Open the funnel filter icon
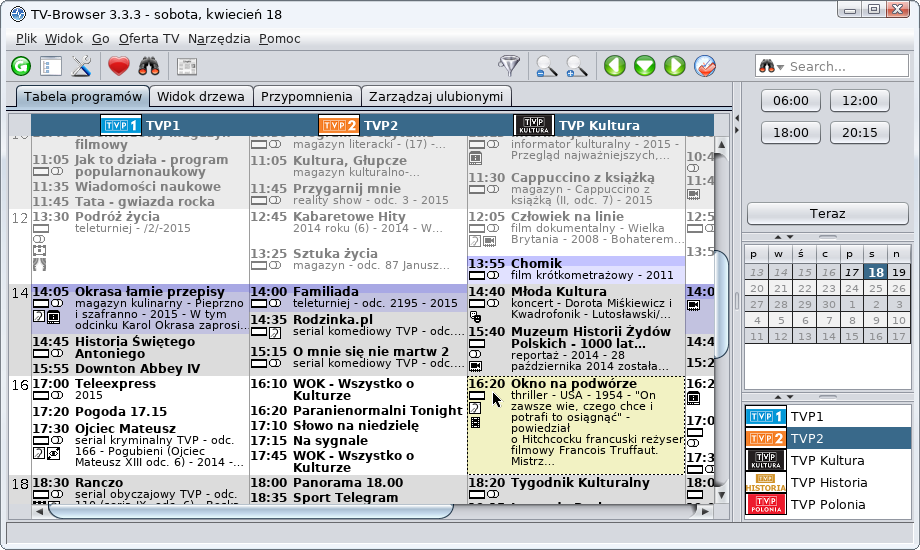This screenshot has width=920, height=550. click(x=510, y=66)
